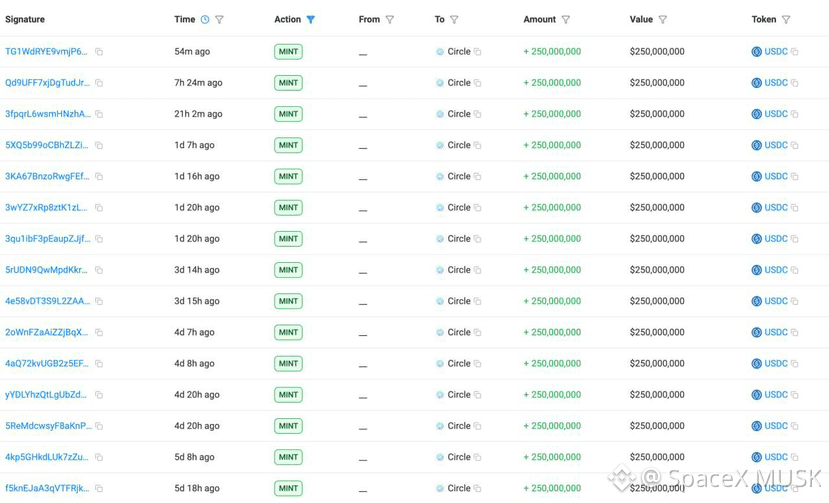The height and width of the screenshot is (503, 829).
Task: Open transaction f5knEJaA3qVTFRjk...
Action: (47, 488)
